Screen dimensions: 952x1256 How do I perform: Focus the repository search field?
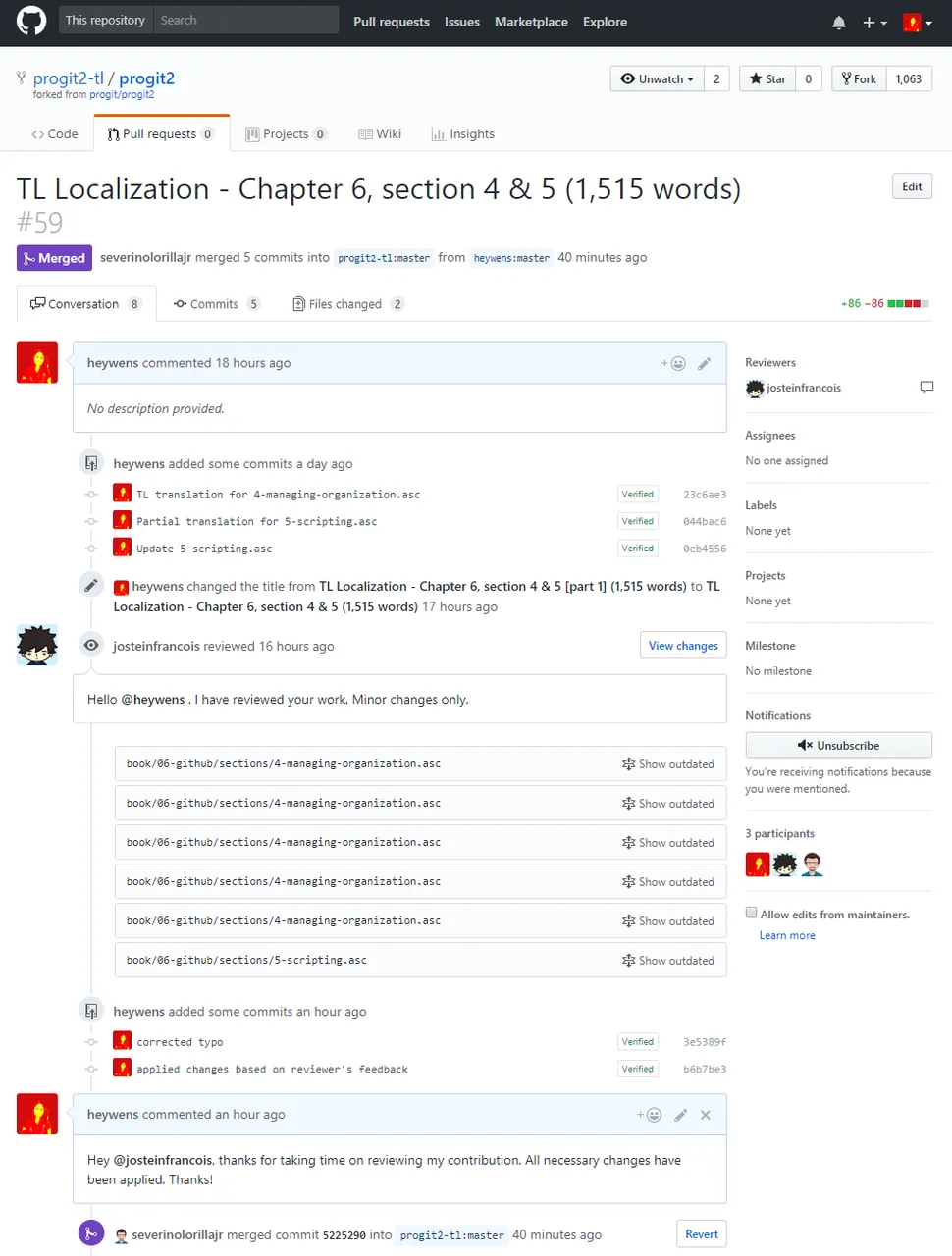click(x=246, y=20)
